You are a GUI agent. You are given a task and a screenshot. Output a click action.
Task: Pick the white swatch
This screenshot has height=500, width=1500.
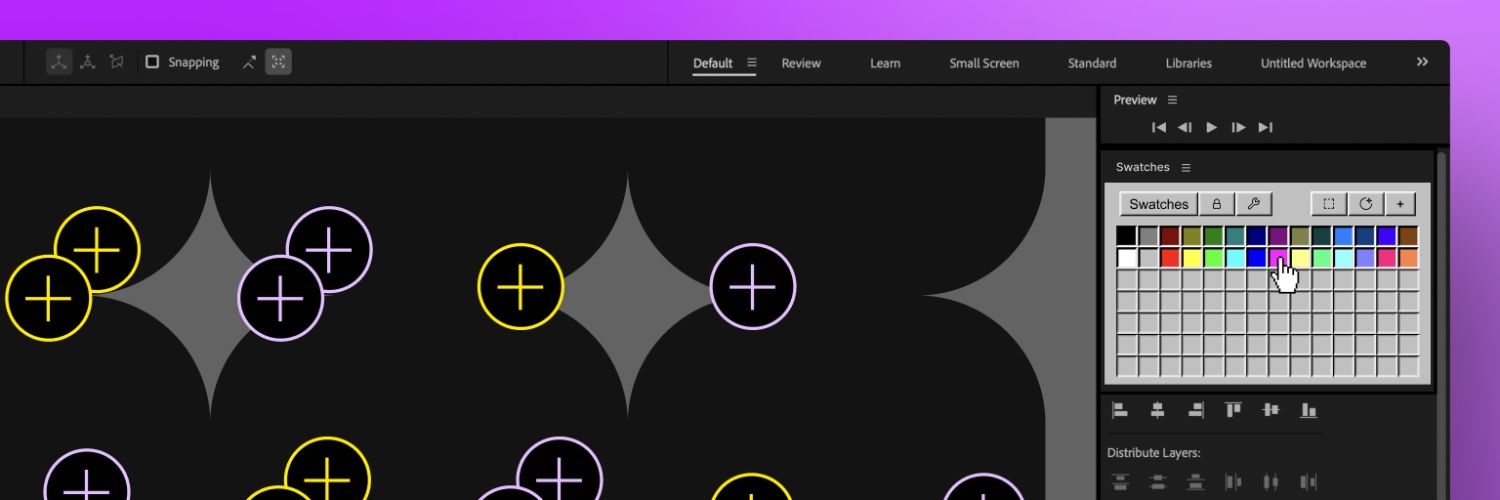(1127, 258)
